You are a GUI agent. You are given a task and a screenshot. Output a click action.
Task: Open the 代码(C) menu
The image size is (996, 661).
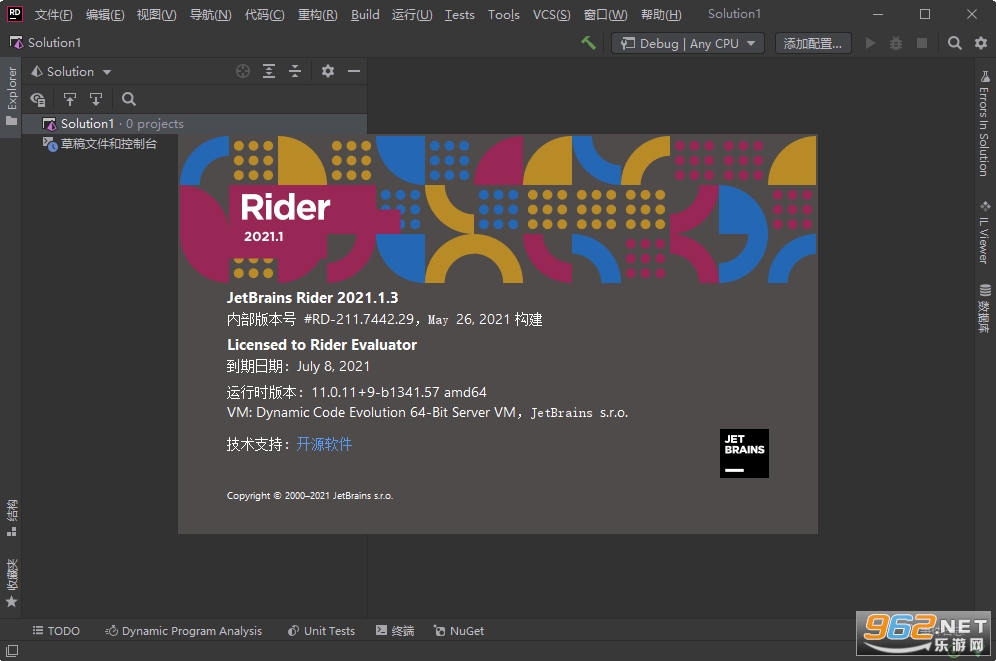pos(264,15)
